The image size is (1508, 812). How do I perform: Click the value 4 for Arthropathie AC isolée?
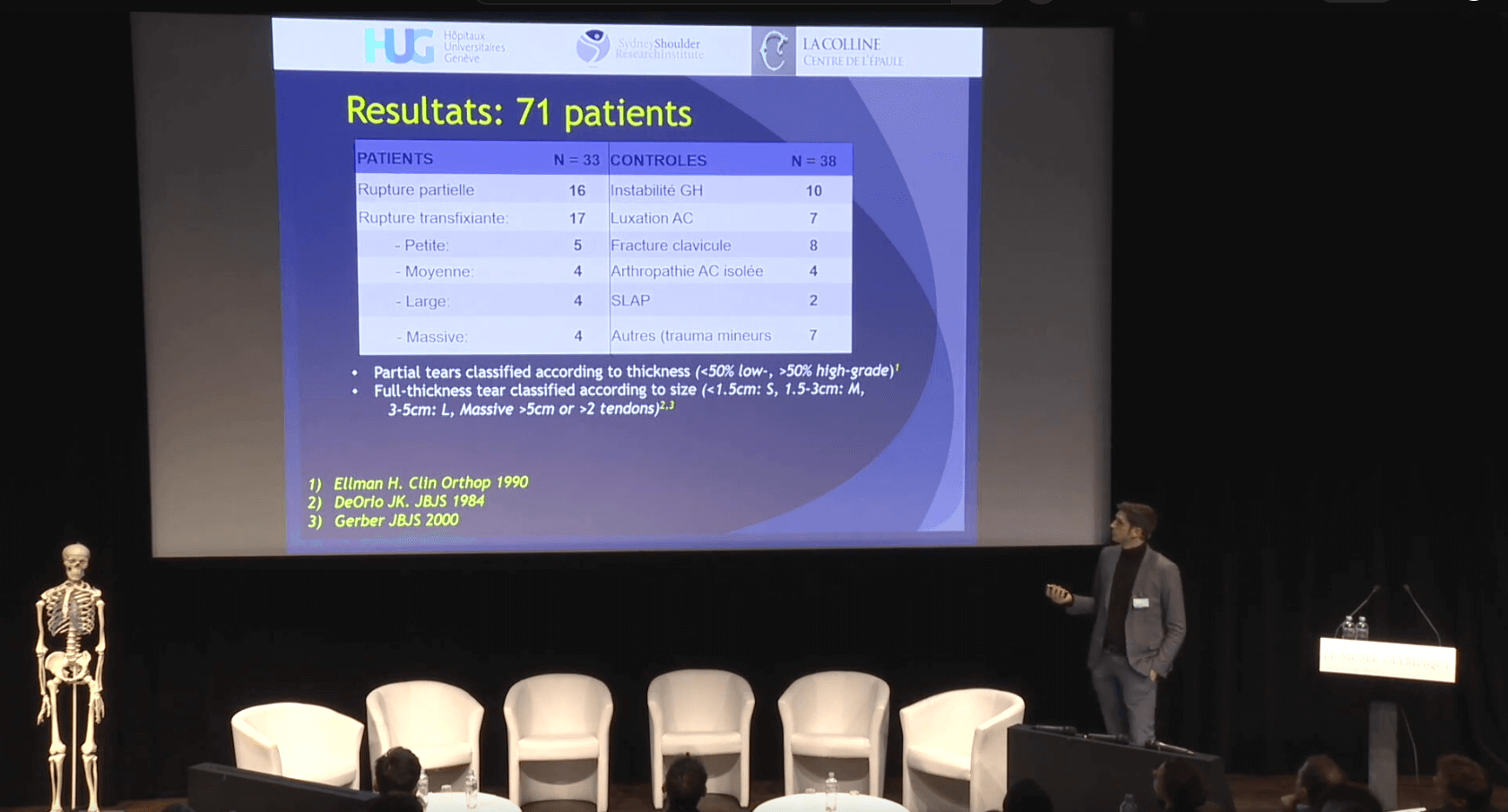813,272
